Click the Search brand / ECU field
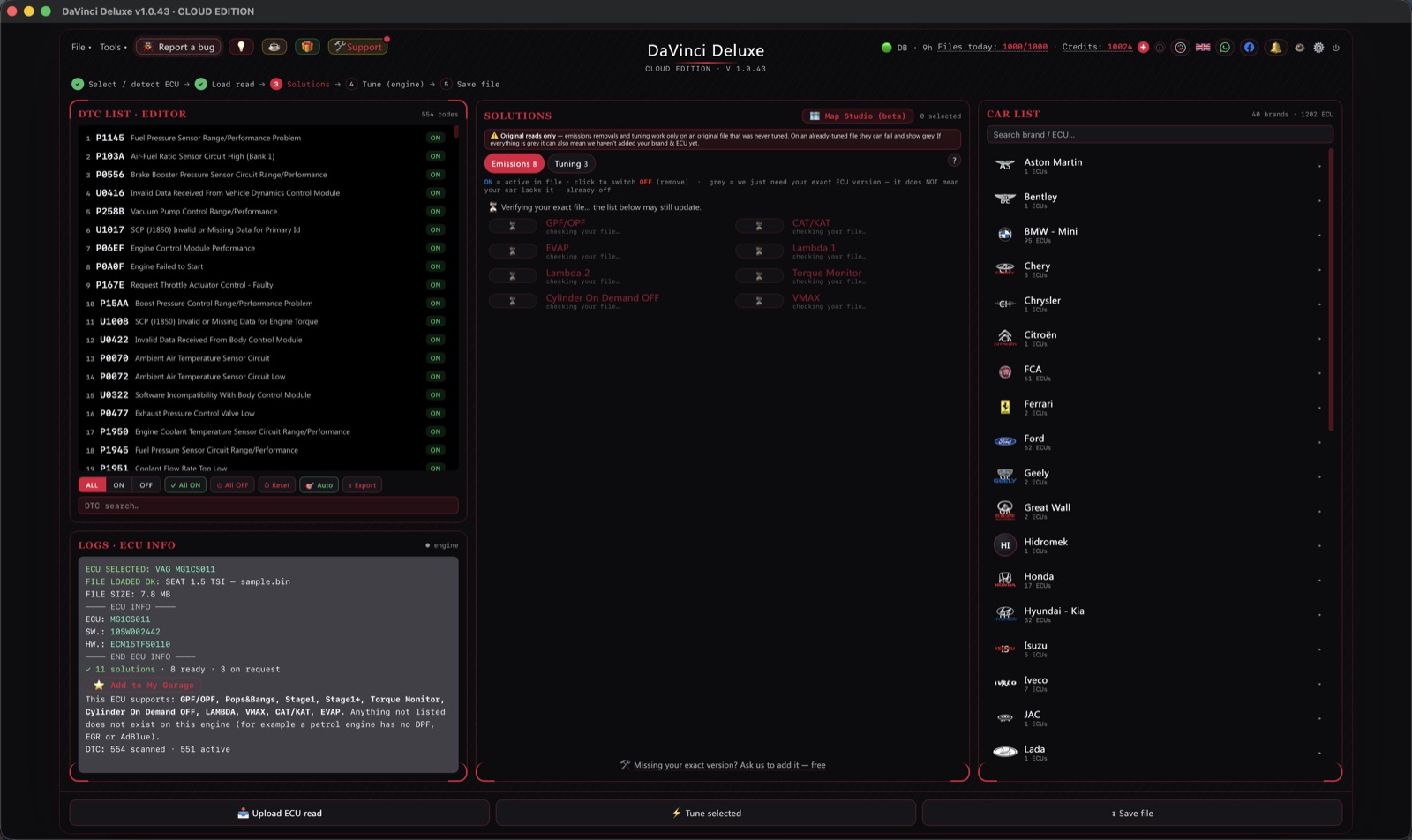1412x840 pixels. coord(1160,135)
